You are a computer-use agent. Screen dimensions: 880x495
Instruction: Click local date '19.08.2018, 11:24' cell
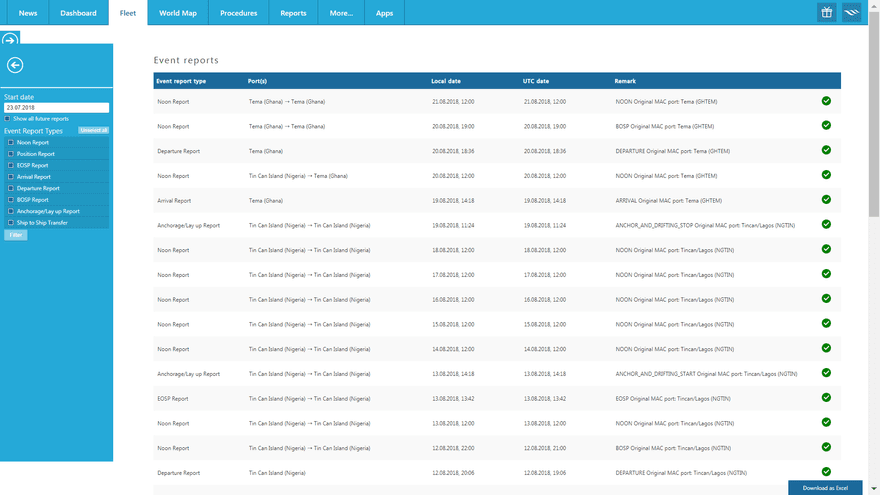tap(453, 225)
